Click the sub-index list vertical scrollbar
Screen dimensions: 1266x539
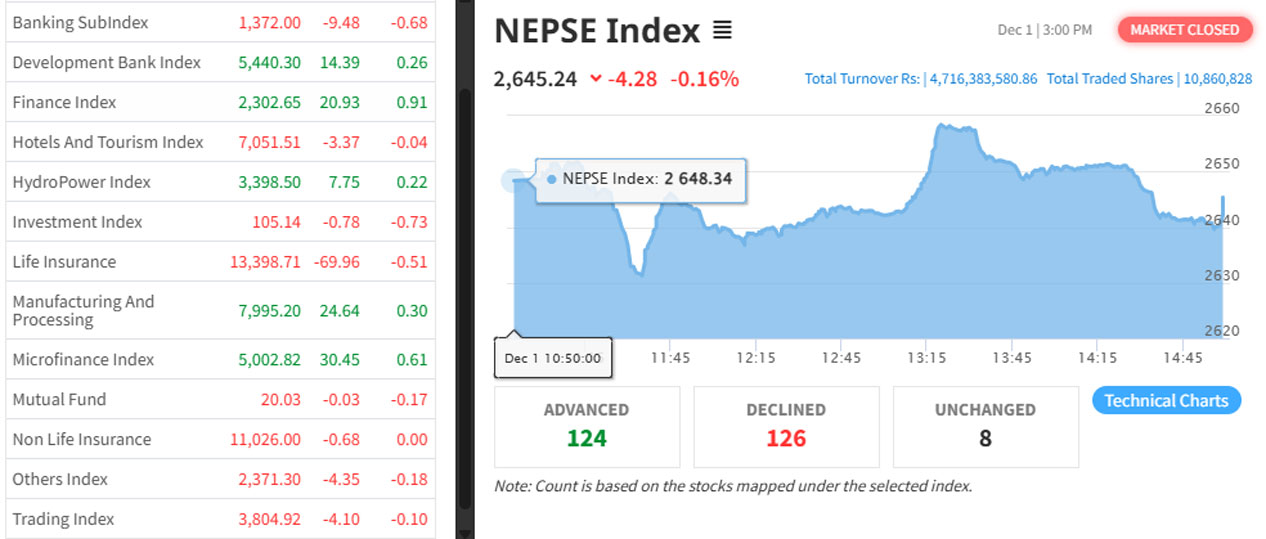coord(464,300)
